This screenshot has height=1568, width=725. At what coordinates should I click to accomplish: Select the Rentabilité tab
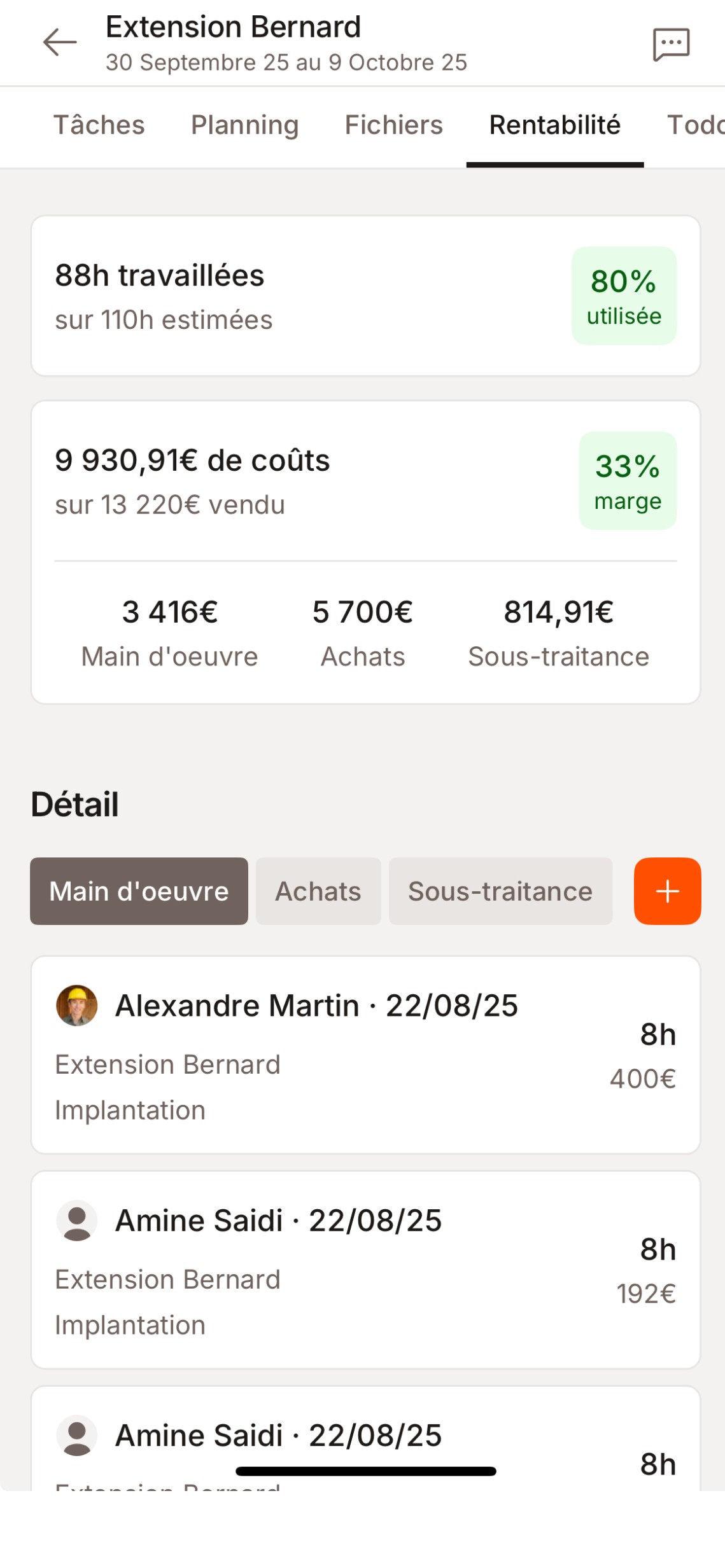tap(554, 125)
